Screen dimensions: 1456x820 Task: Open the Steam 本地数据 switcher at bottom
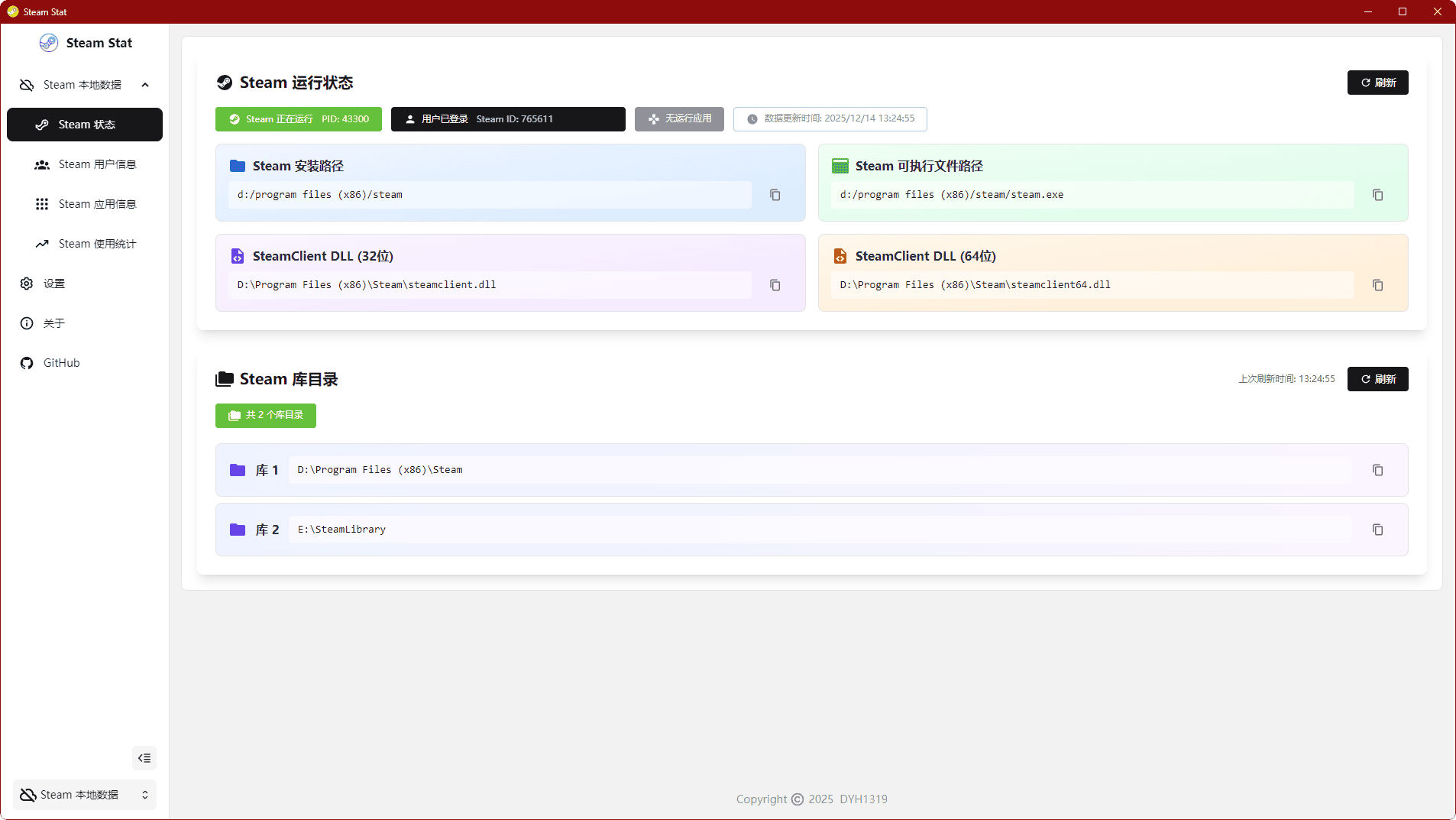point(84,795)
